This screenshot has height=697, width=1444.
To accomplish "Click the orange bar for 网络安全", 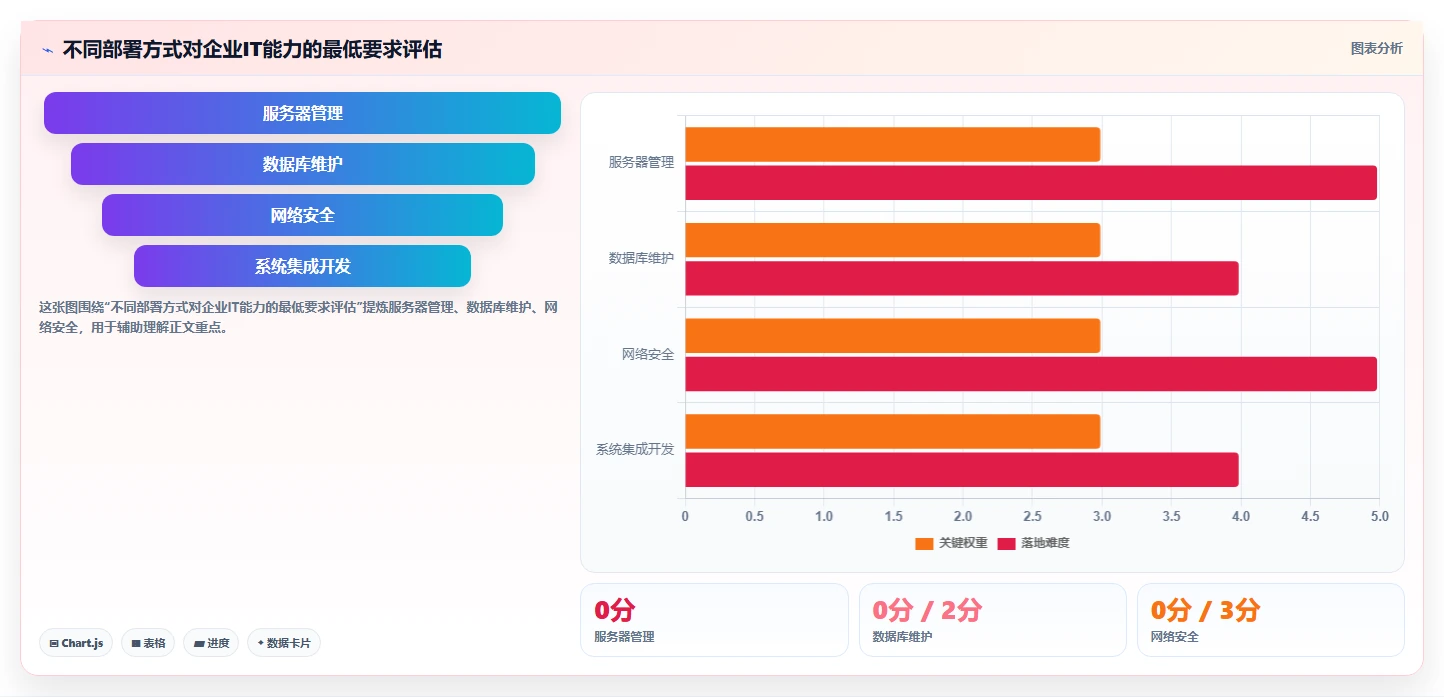I will [892, 336].
